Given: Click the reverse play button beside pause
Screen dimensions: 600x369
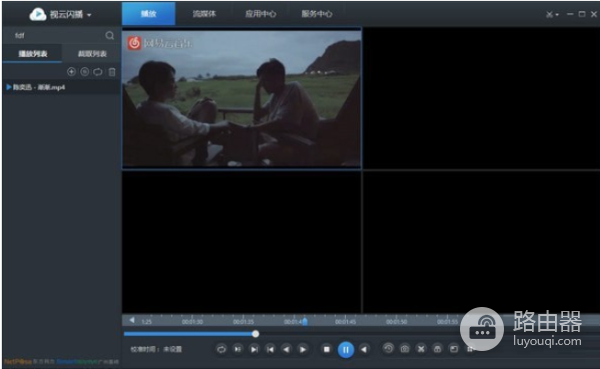Looking at the screenshot, I should click(364, 349).
